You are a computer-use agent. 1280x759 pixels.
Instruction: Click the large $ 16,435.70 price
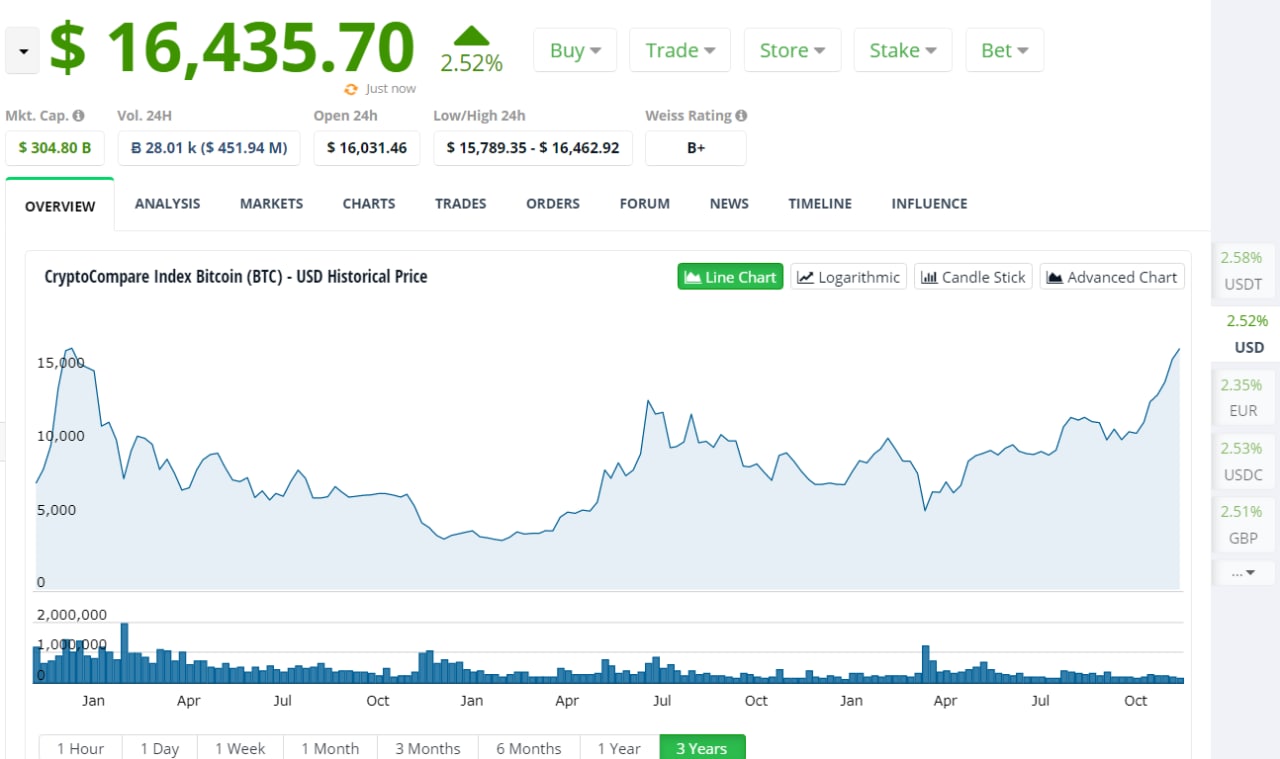tap(232, 47)
